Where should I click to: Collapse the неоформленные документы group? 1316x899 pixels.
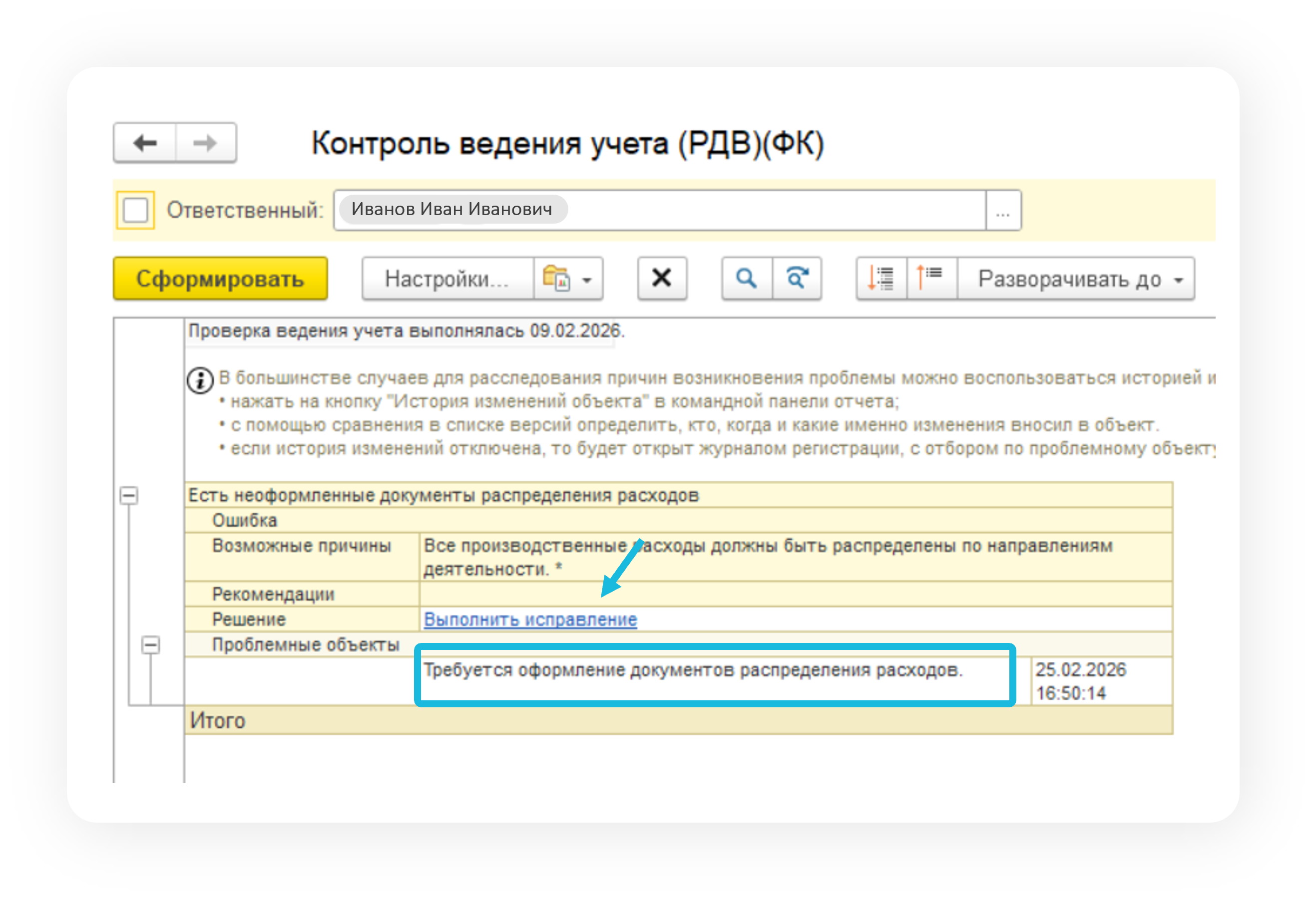click(129, 496)
